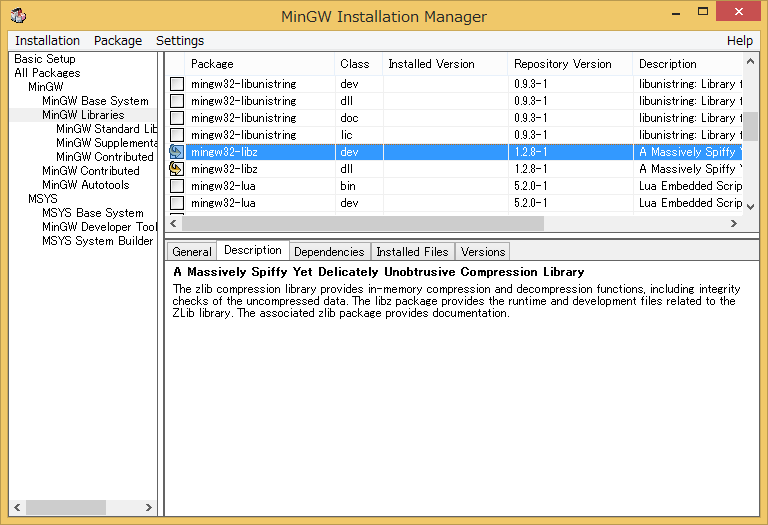The width and height of the screenshot is (768, 525).
Task: Click package list scroll left arrow
Action: point(173,223)
